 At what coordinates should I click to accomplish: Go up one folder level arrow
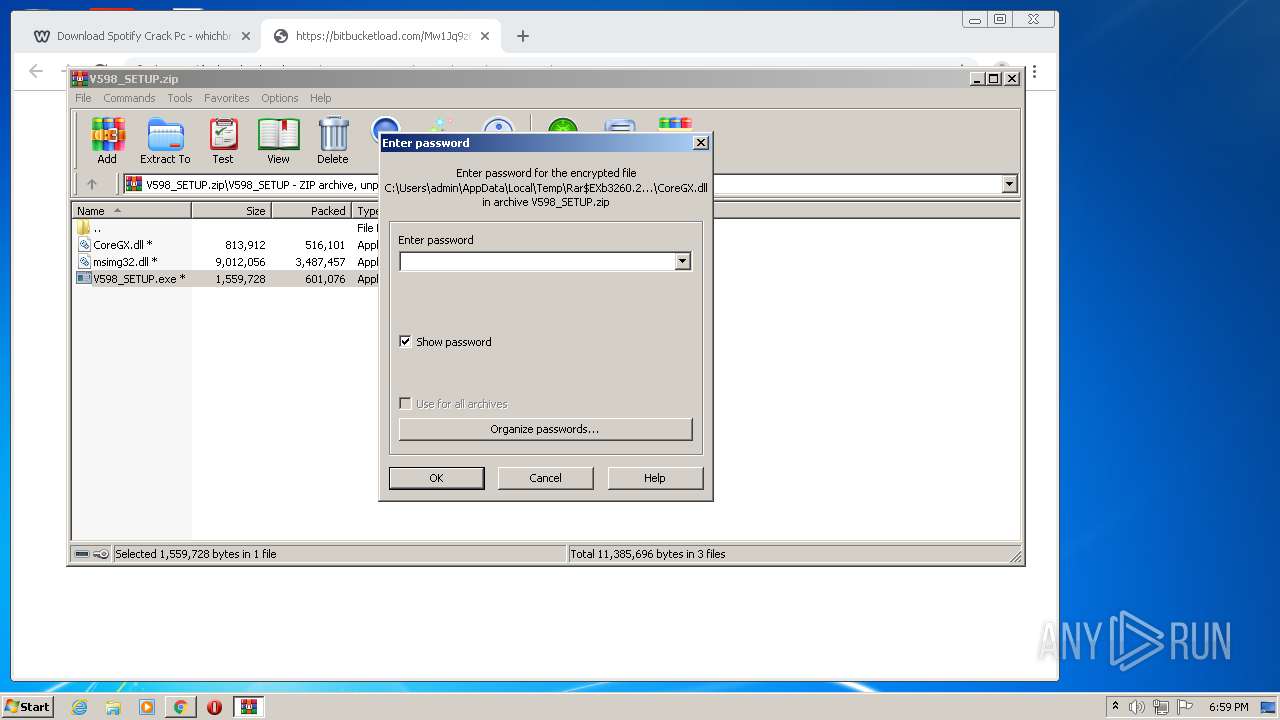pyautogui.click(x=92, y=184)
